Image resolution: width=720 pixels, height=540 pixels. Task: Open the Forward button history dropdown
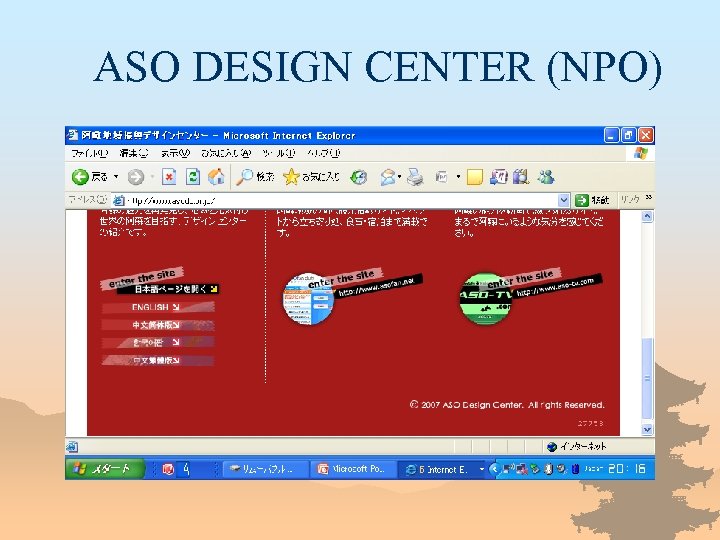(152, 177)
